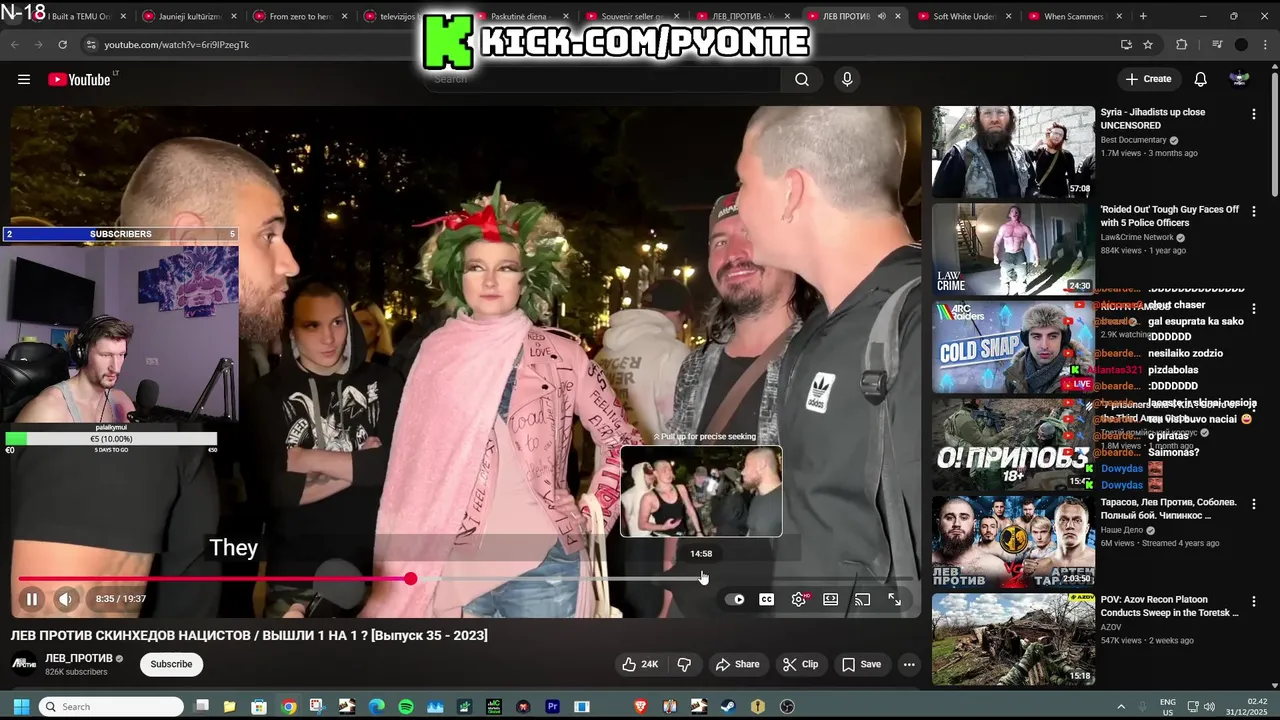The width and height of the screenshot is (1280, 720).
Task: Save the video to a playlist
Action: [861, 664]
